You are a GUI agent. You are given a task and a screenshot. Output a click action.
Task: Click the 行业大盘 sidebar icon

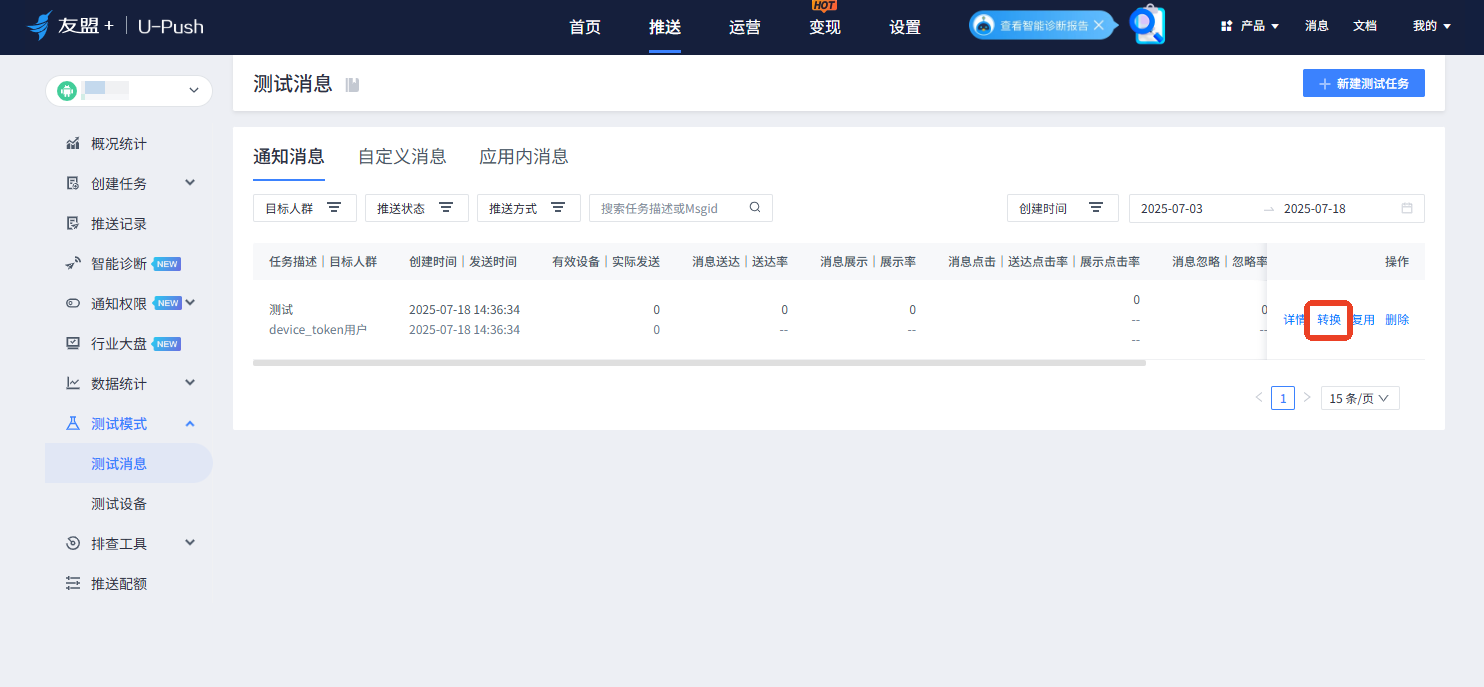(73, 344)
